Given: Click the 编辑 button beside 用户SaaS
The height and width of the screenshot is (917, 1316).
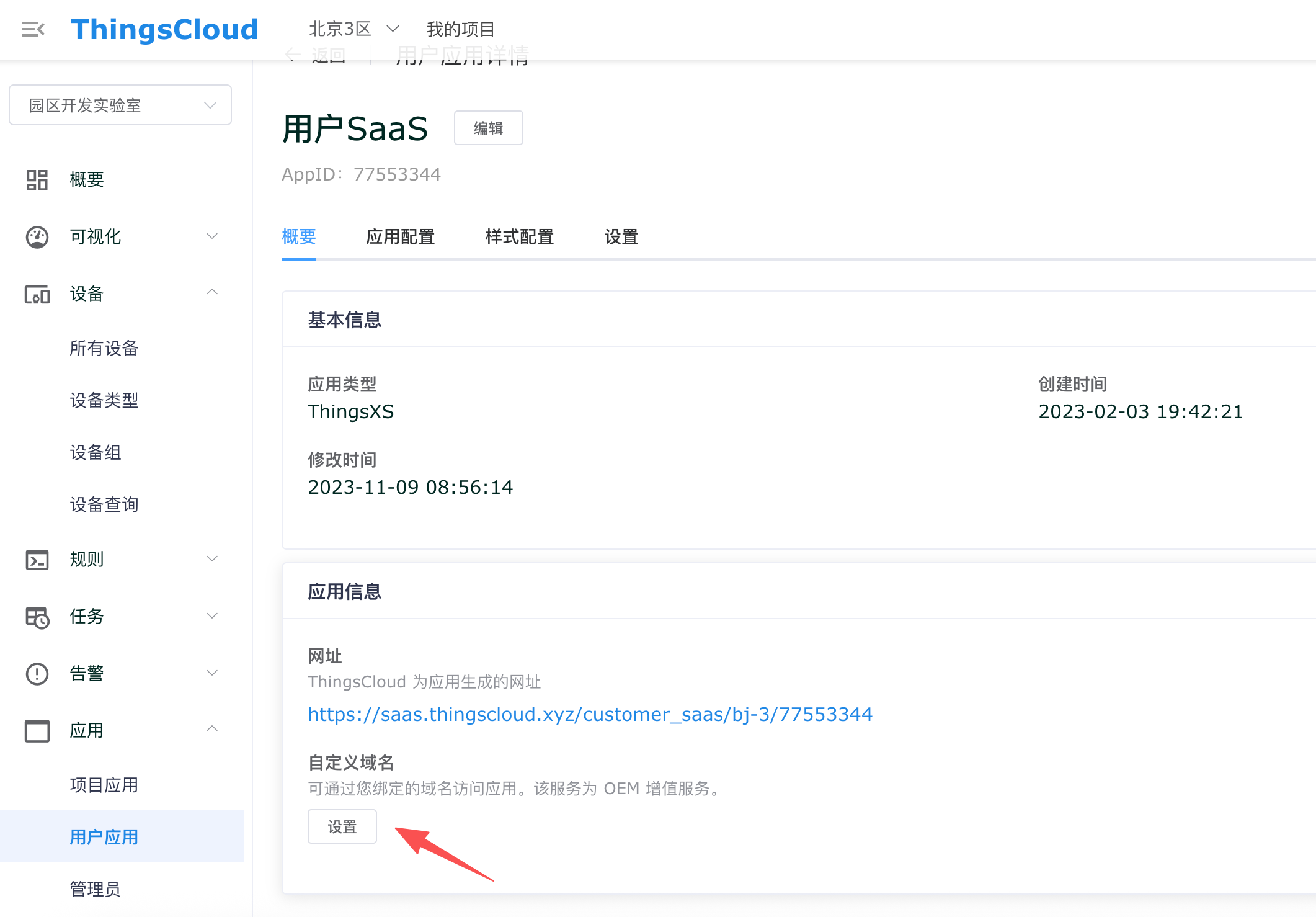Looking at the screenshot, I should pos(488,128).
